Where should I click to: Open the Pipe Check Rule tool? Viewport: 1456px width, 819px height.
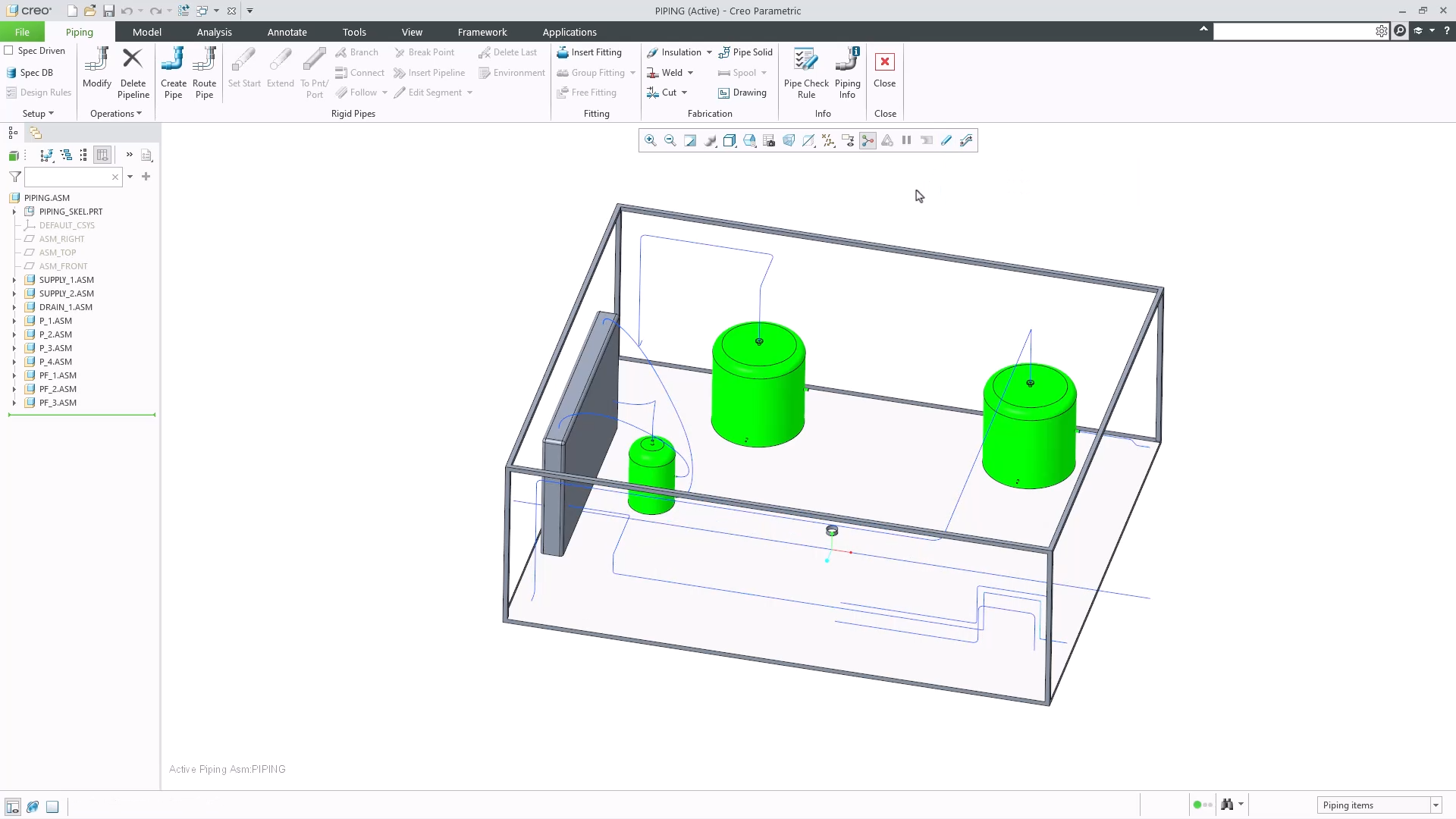tap(806, 73)
